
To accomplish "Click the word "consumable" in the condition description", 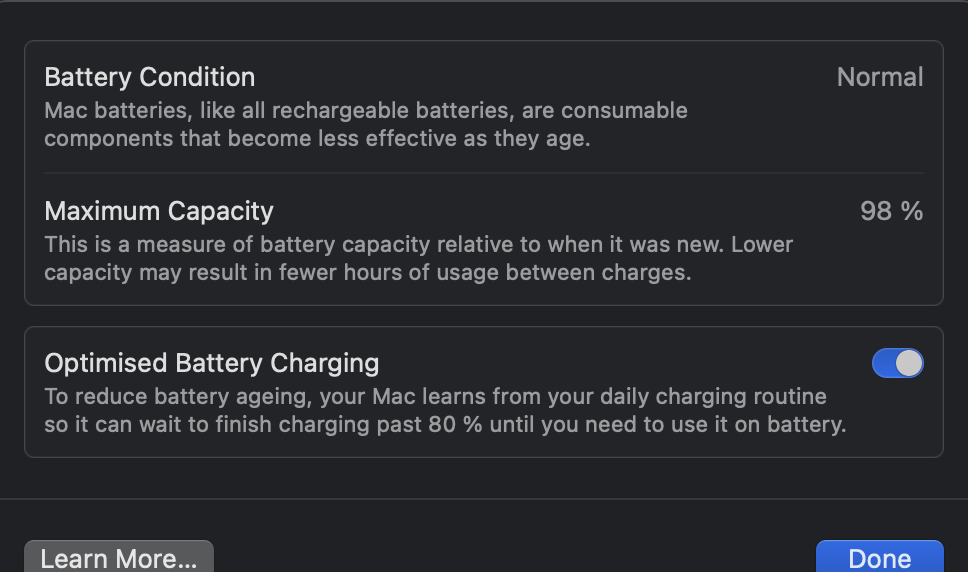I will click(x=628, y=110).
